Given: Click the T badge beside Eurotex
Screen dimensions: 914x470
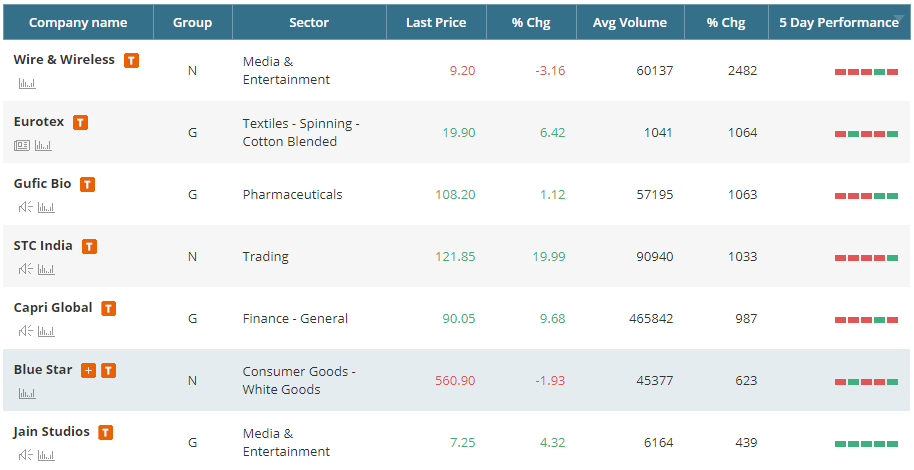Looking at the screenshot, I should click(x=80, y=122).
